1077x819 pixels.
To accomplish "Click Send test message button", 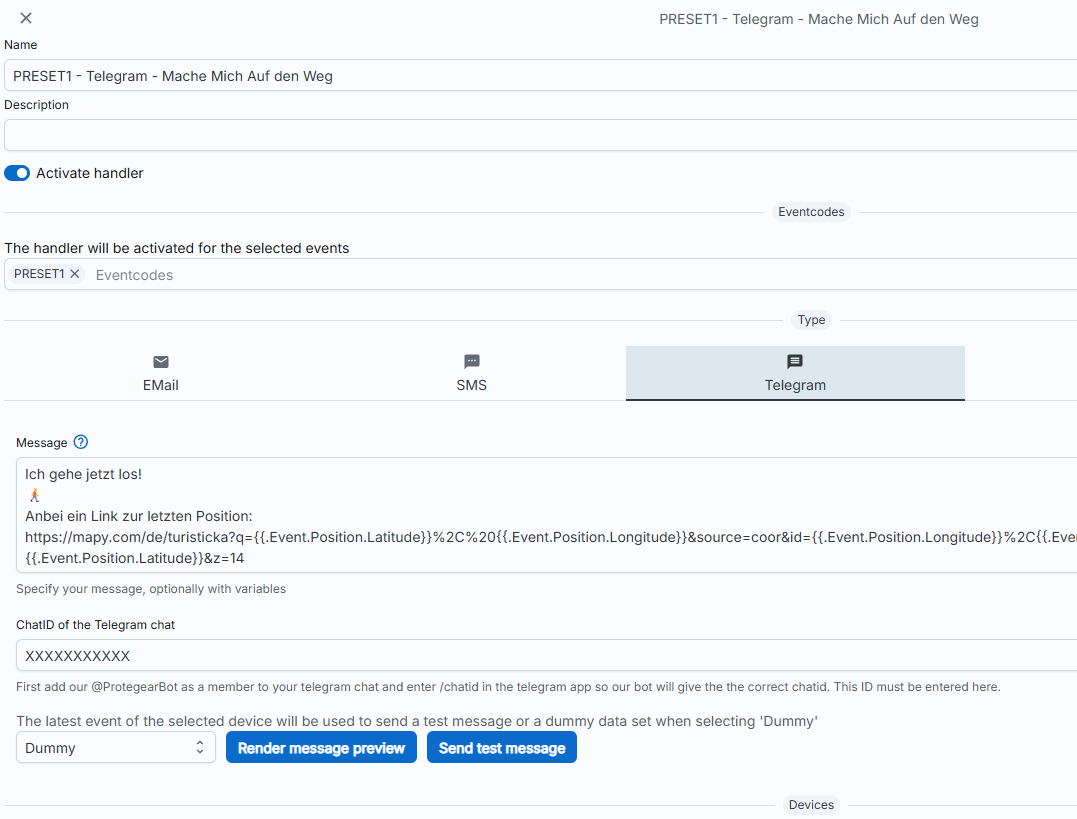I will click(x=502, y=748).
